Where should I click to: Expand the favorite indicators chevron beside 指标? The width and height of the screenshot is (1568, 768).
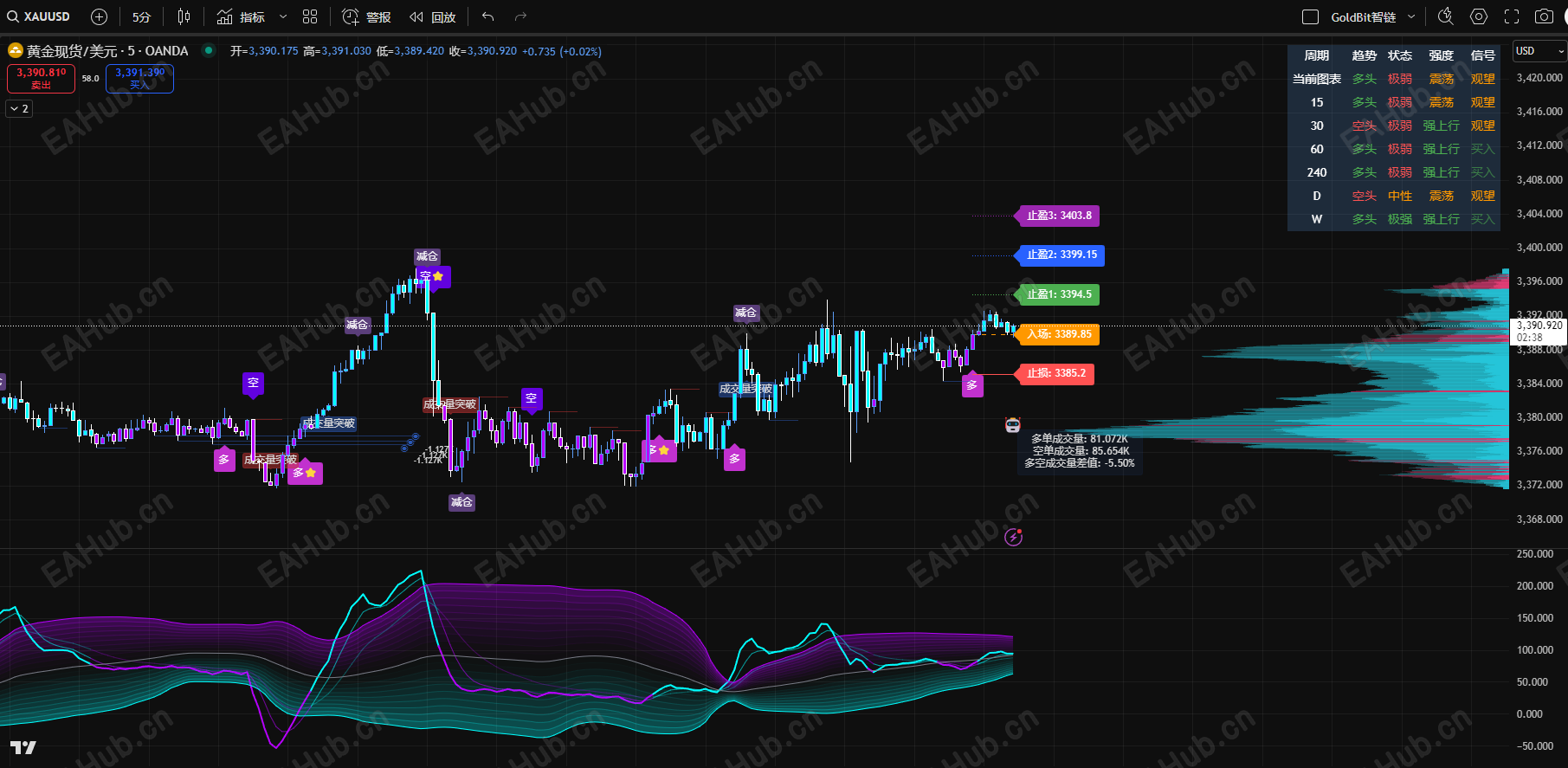283,16
